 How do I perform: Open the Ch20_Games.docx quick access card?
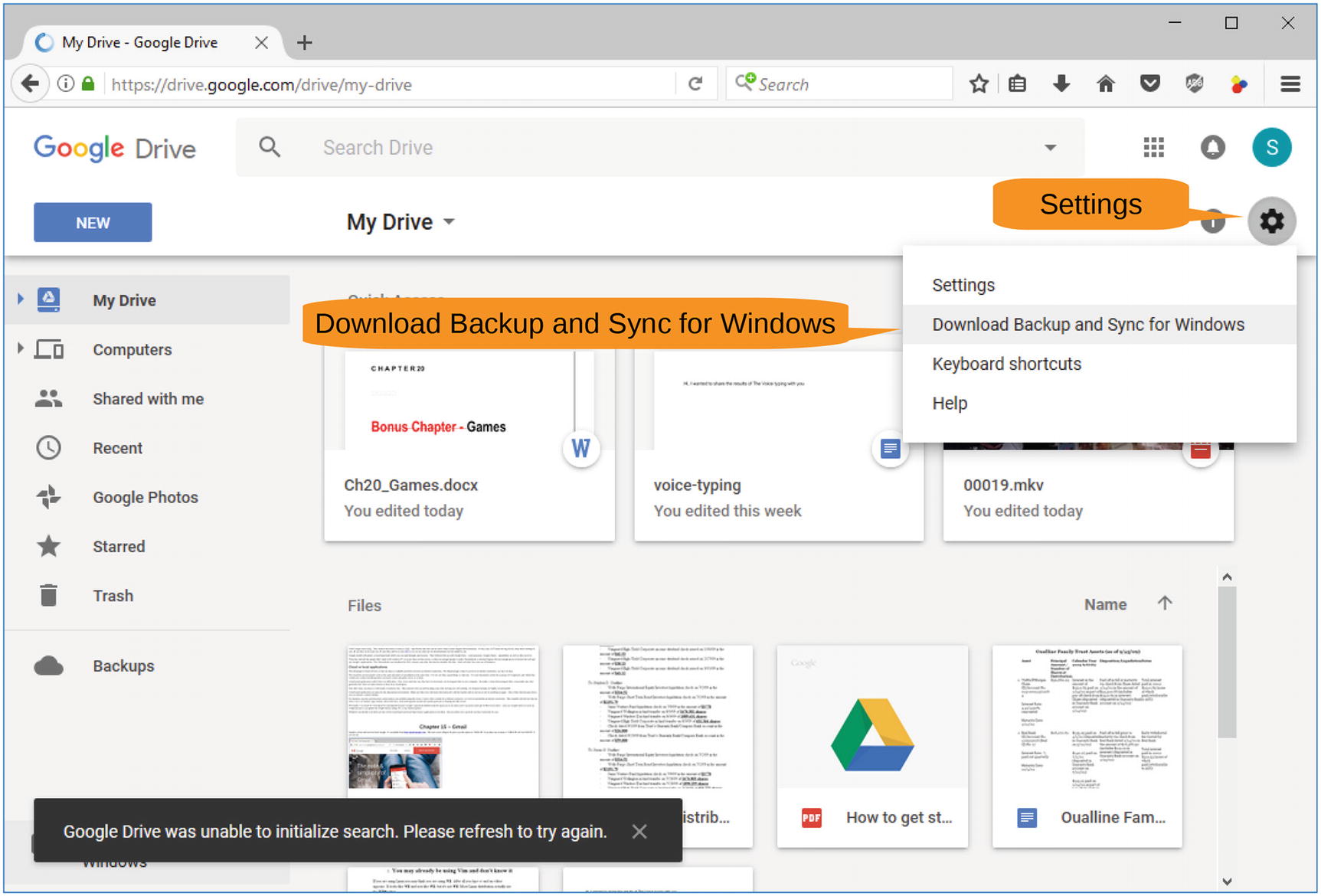(469, 444)
